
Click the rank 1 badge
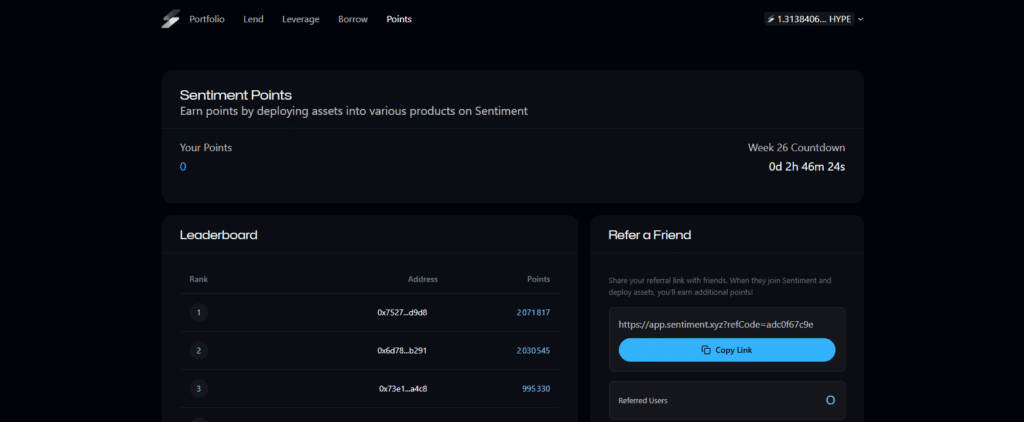pyautogui.click(x=198, y=312)
